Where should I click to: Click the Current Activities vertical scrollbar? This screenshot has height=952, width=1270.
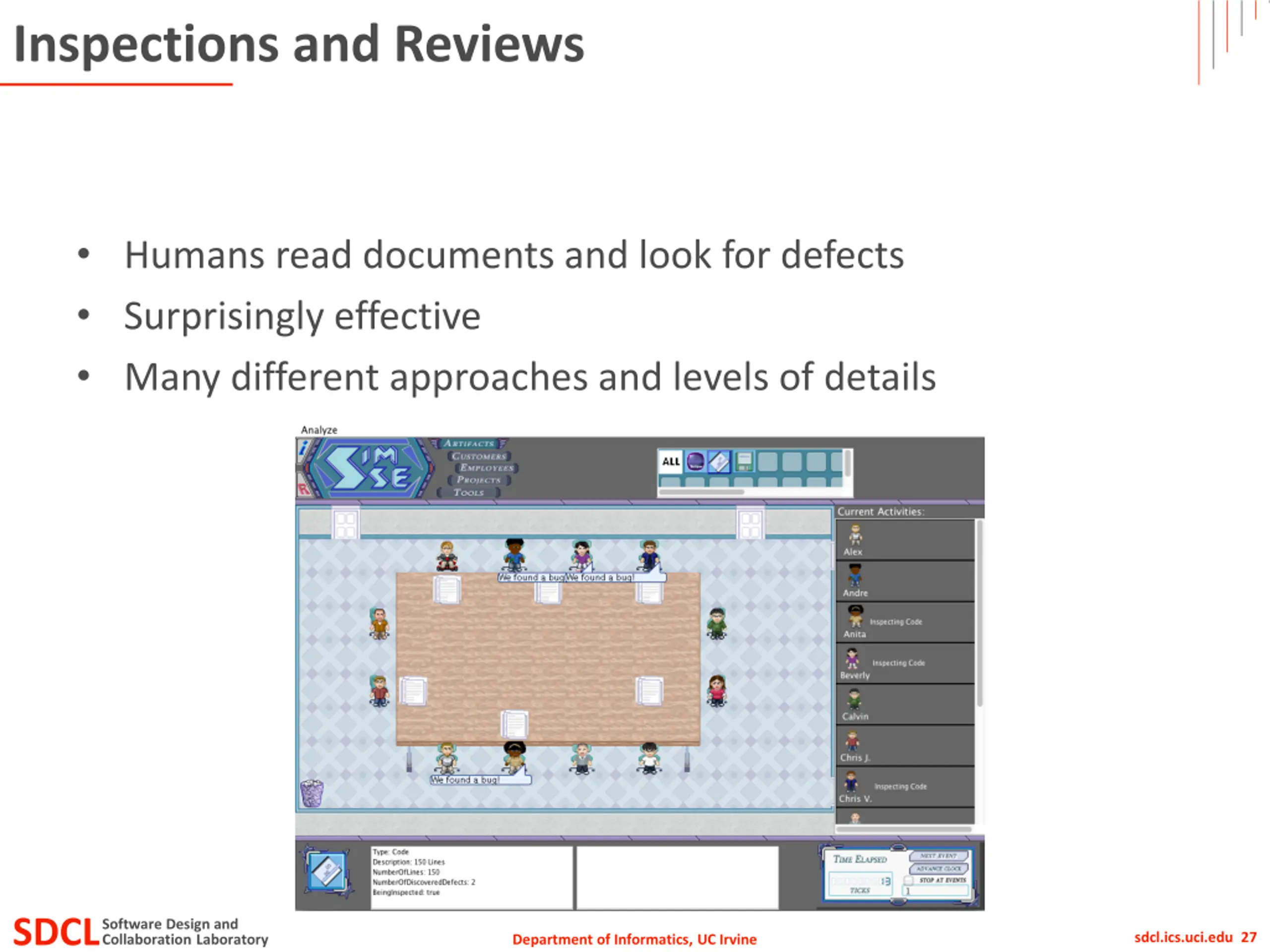tap(980, 613)
